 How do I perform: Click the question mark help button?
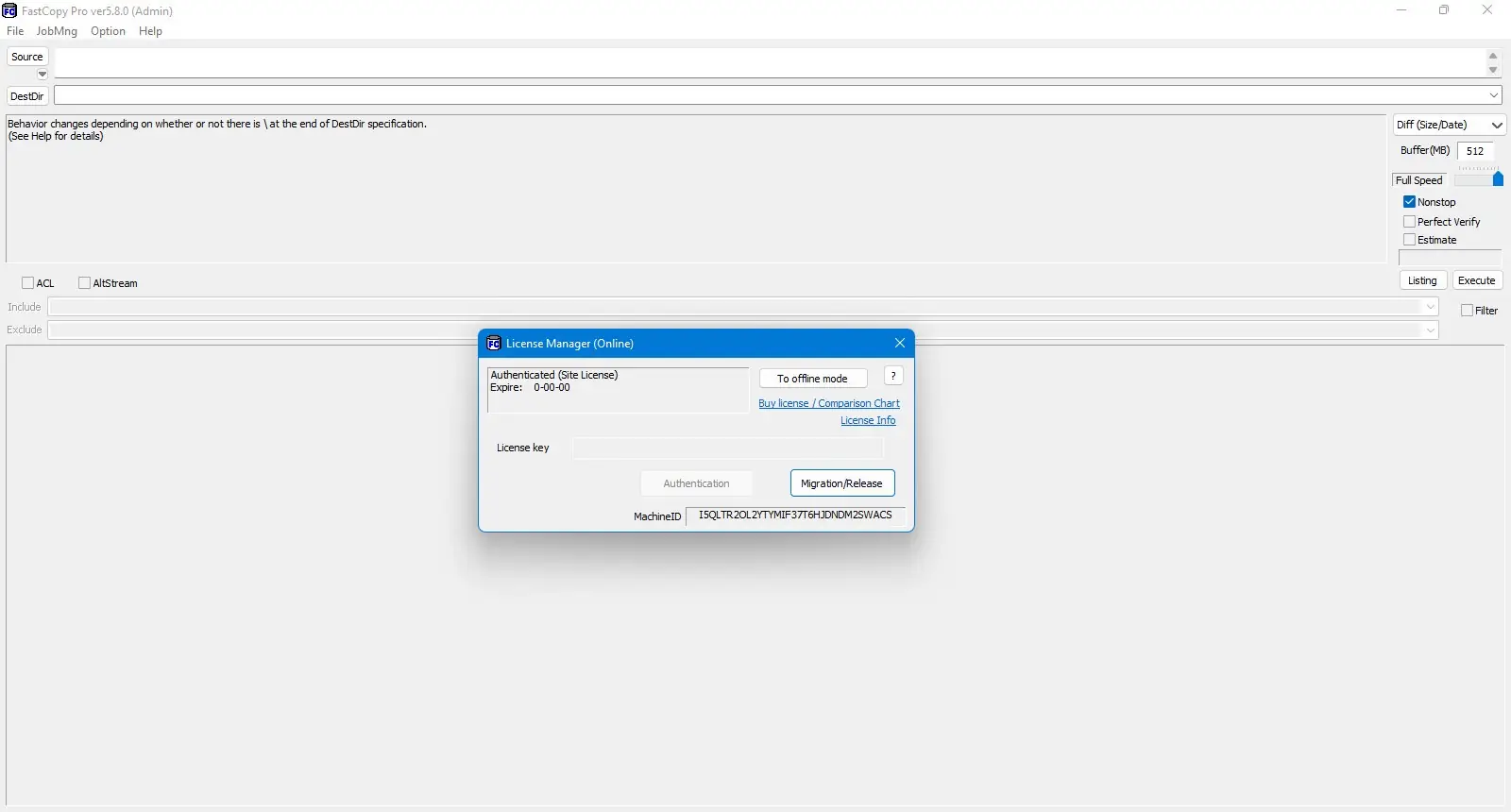pos(893,376)
